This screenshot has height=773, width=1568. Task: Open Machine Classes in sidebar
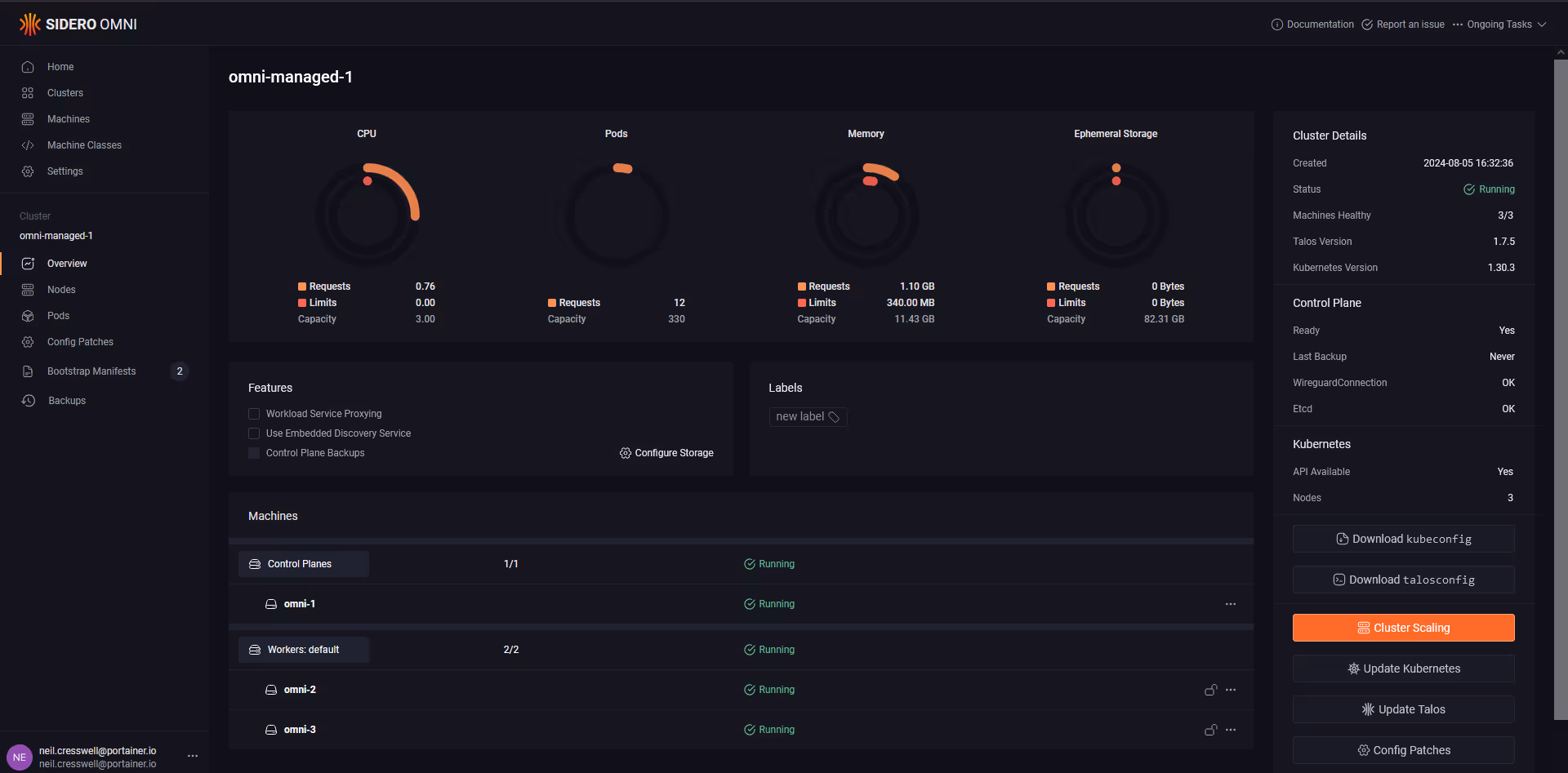(x=84, y=145)
